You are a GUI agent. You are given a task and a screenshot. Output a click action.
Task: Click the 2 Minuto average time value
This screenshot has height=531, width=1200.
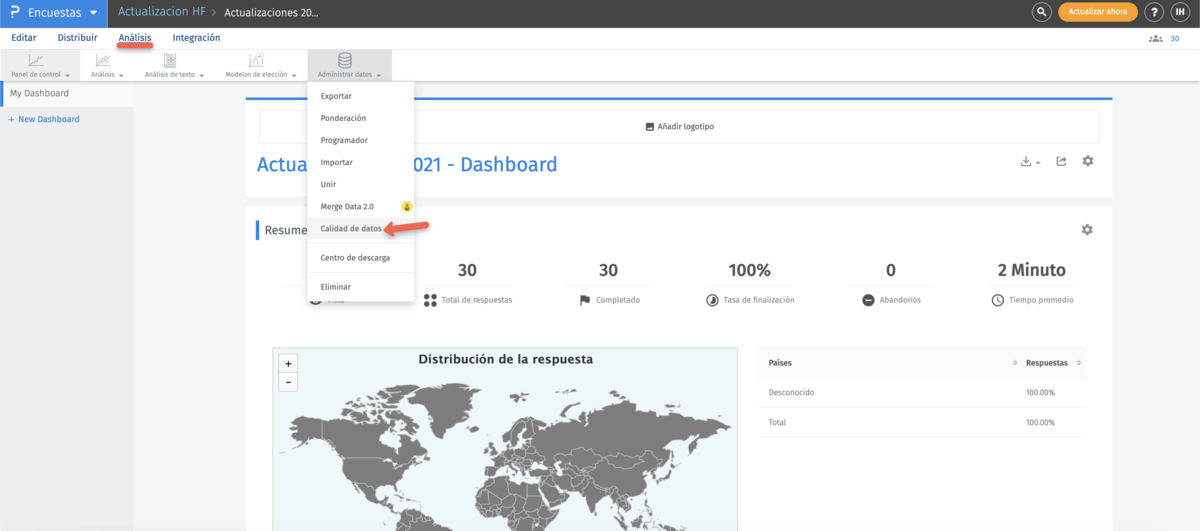[1031, 270]
